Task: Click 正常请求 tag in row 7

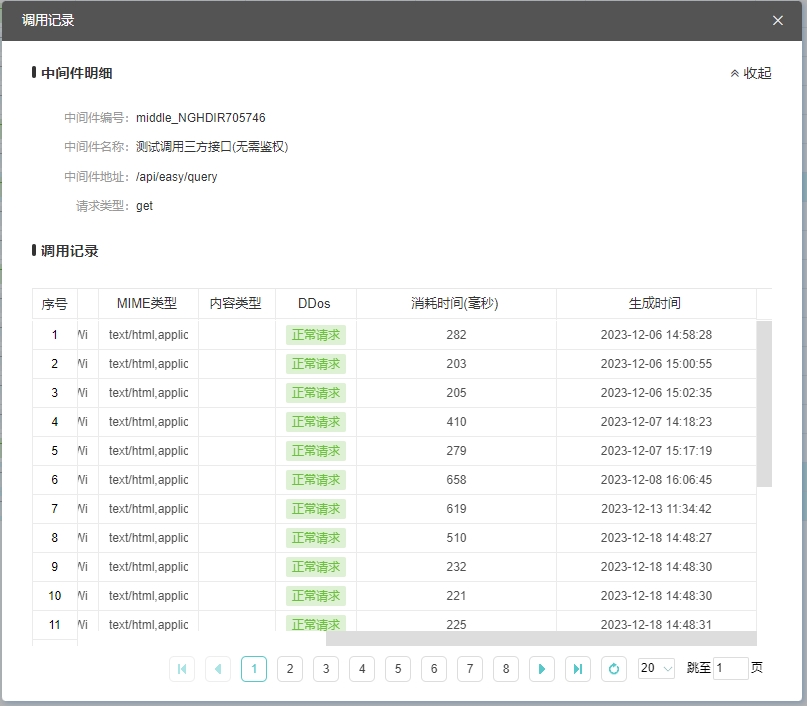Action: pos(316,509)
